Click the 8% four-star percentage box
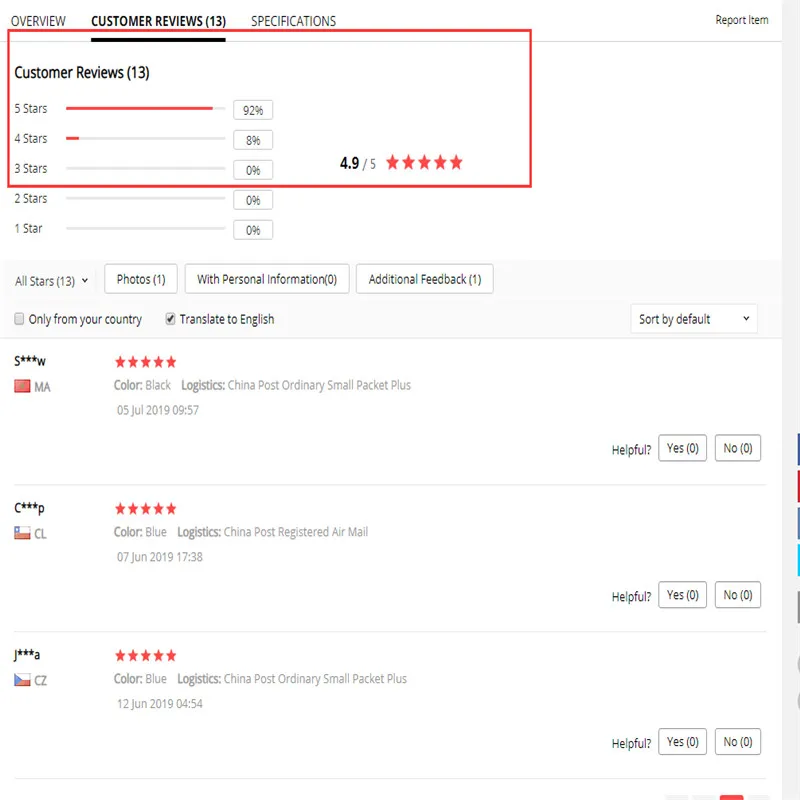Viewport: 800px width, 800px height. tap(253, 140)
